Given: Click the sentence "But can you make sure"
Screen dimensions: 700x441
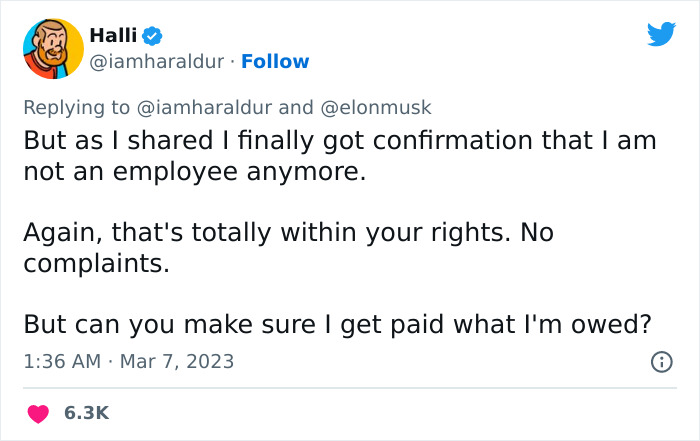Looking at the screenshot, I should click(x=338, y=325).
